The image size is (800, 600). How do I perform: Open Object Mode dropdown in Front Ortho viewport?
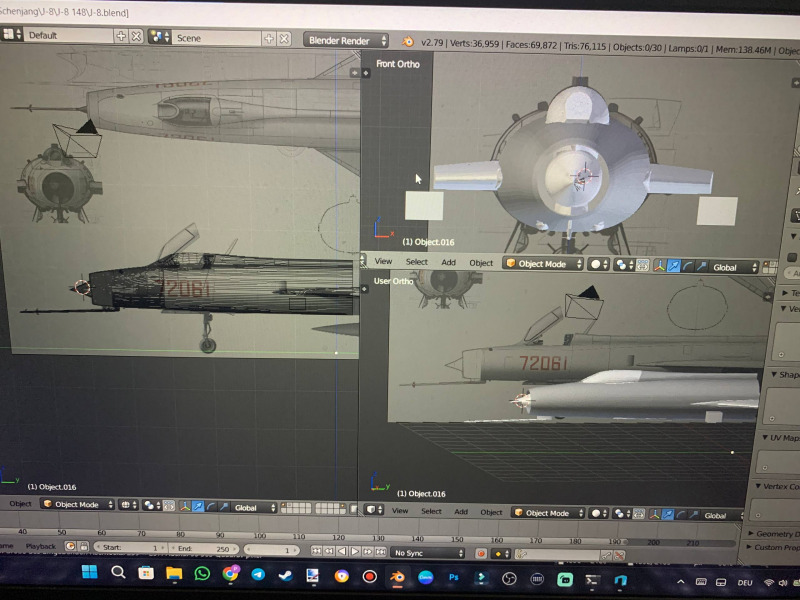[542, 265]
